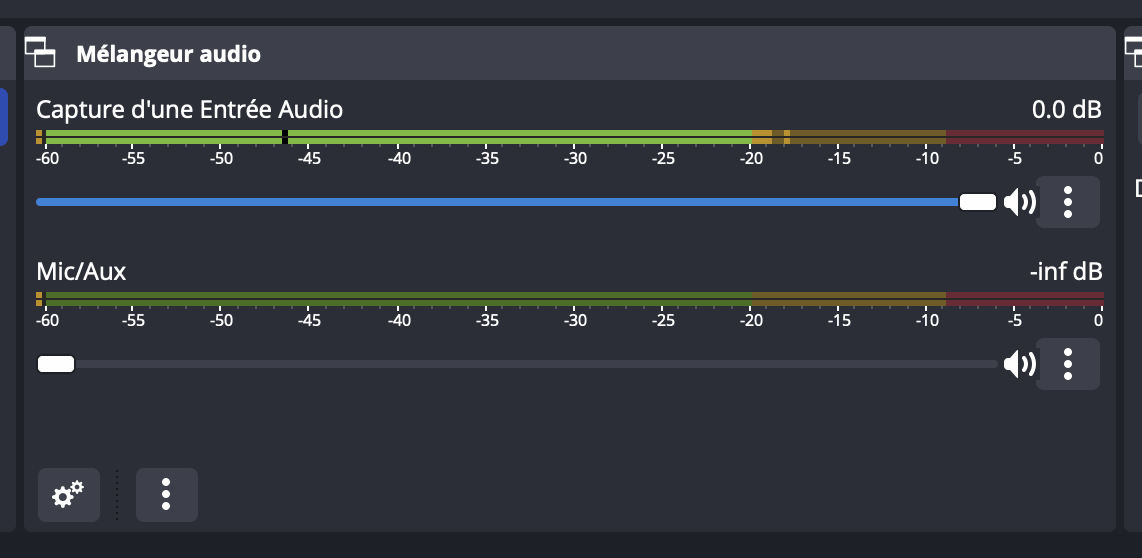Image resolution: width=1142 pixels, height=558 pixels.
Task: Click the Capture audio level meter bar
Action: 570,137
